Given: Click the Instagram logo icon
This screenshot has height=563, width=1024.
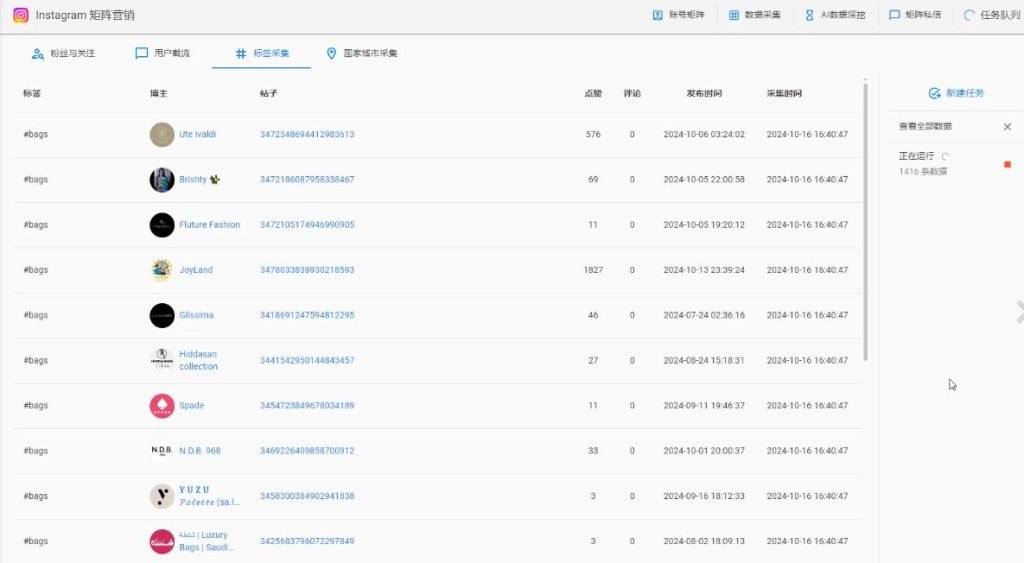Looking at the screenshot, I should tap(20, 15).
